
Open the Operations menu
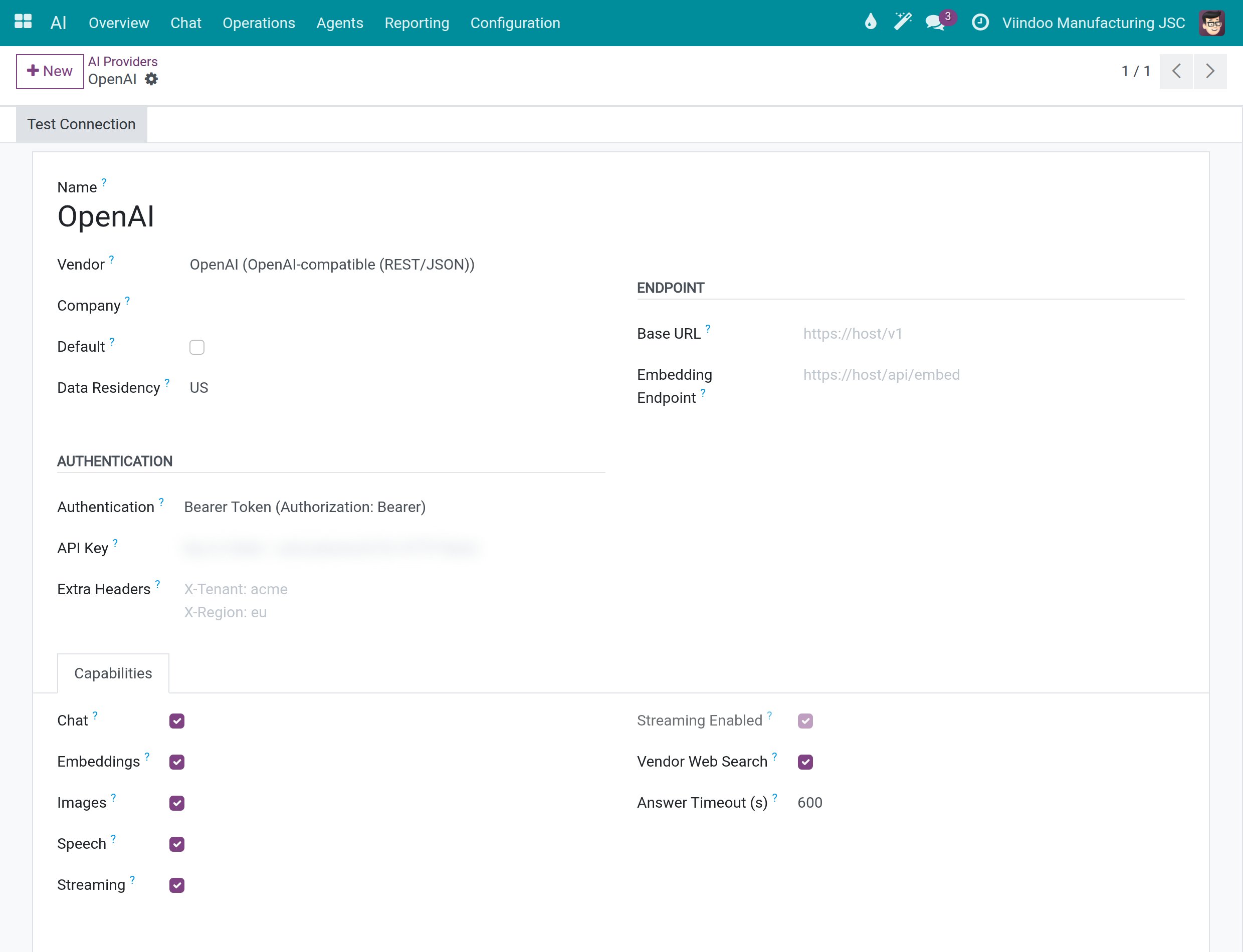[259, 23]
